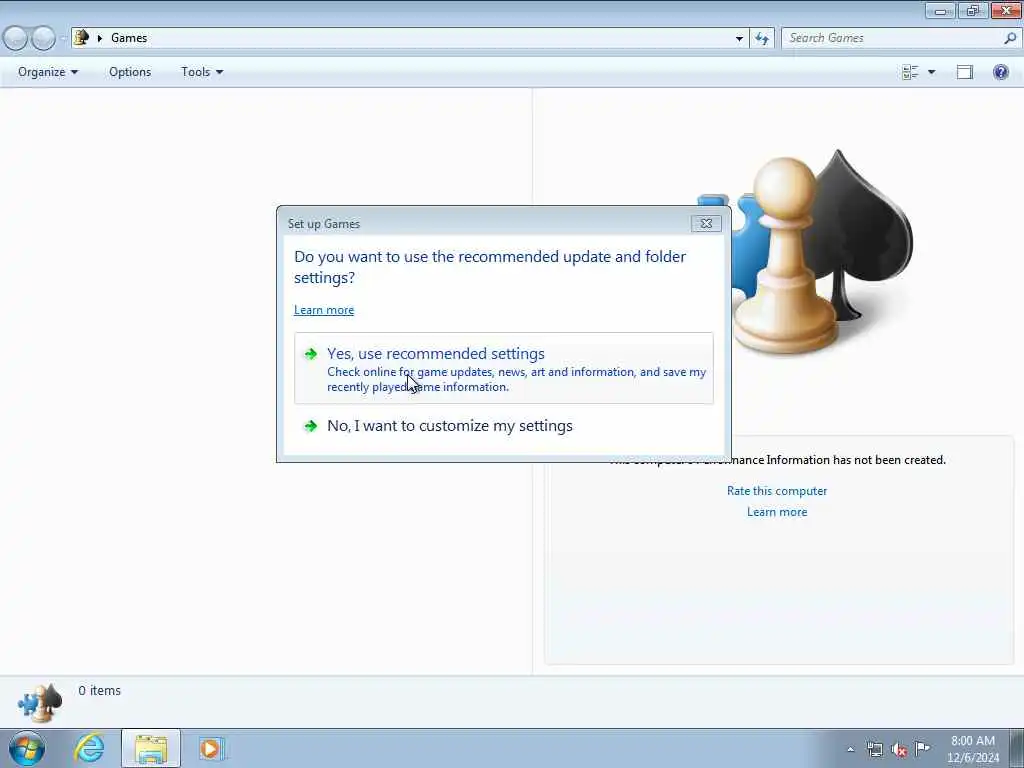The height and width of the screenshot is (768, 1024).
Task: Click the Games icon in details pane
Action: [x=40, y=703]
